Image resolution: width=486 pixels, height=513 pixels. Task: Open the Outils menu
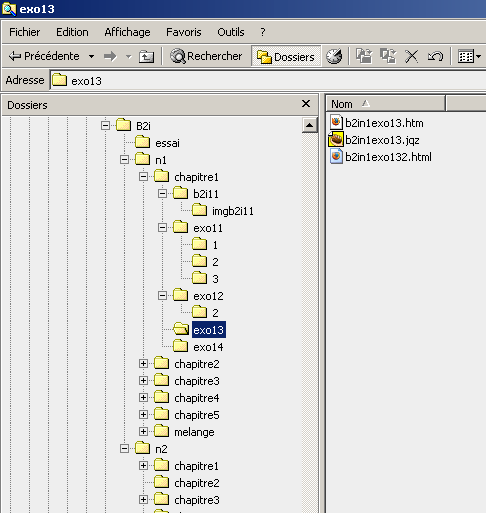point(231,32)
